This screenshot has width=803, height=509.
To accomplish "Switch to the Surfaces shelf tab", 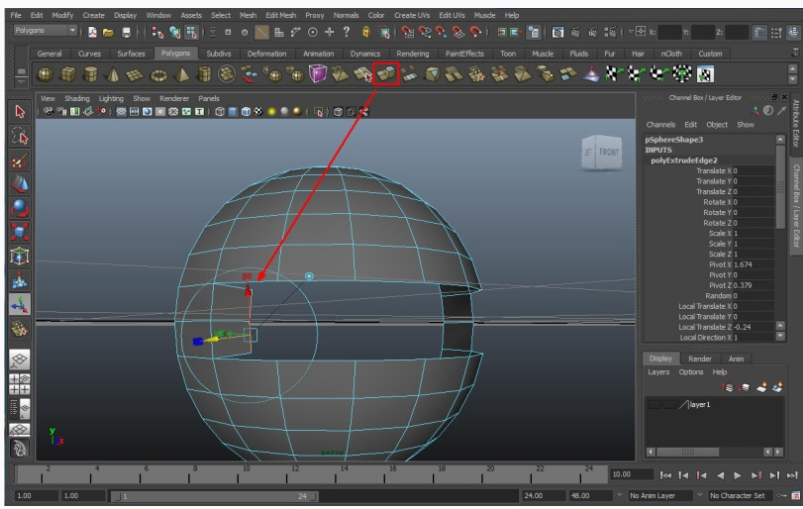I will click(131, 53).
